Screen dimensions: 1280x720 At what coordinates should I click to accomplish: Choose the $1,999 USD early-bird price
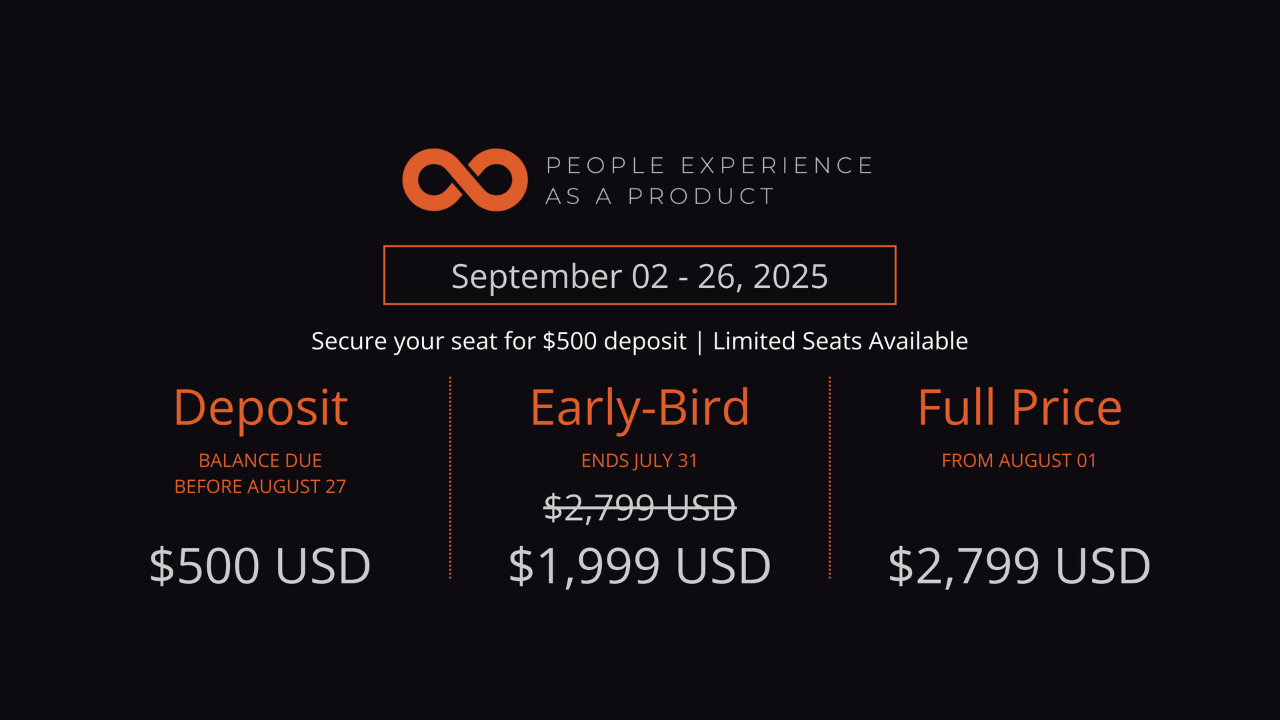coord(640,566)
